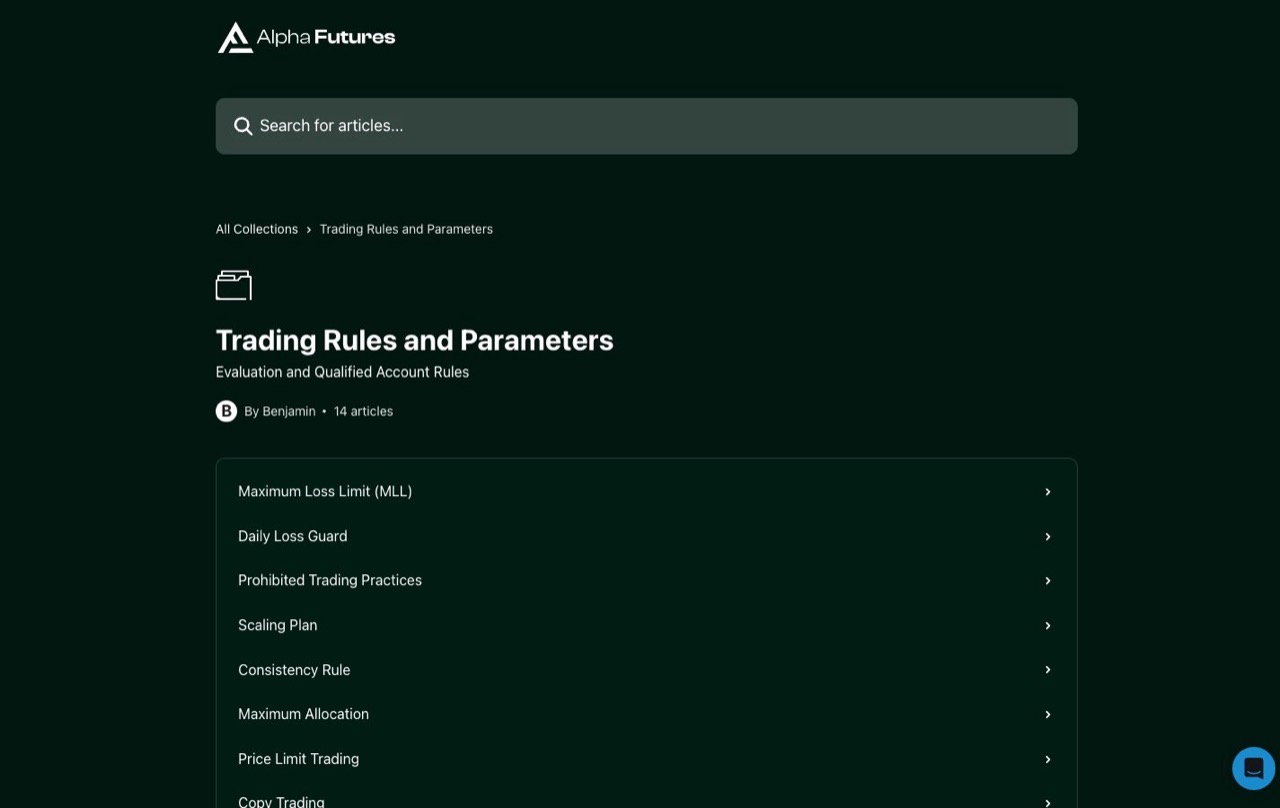Click chevron on Maximum Allocation row
Viewport: 1280px width, 808px height.
(1048, 715)
